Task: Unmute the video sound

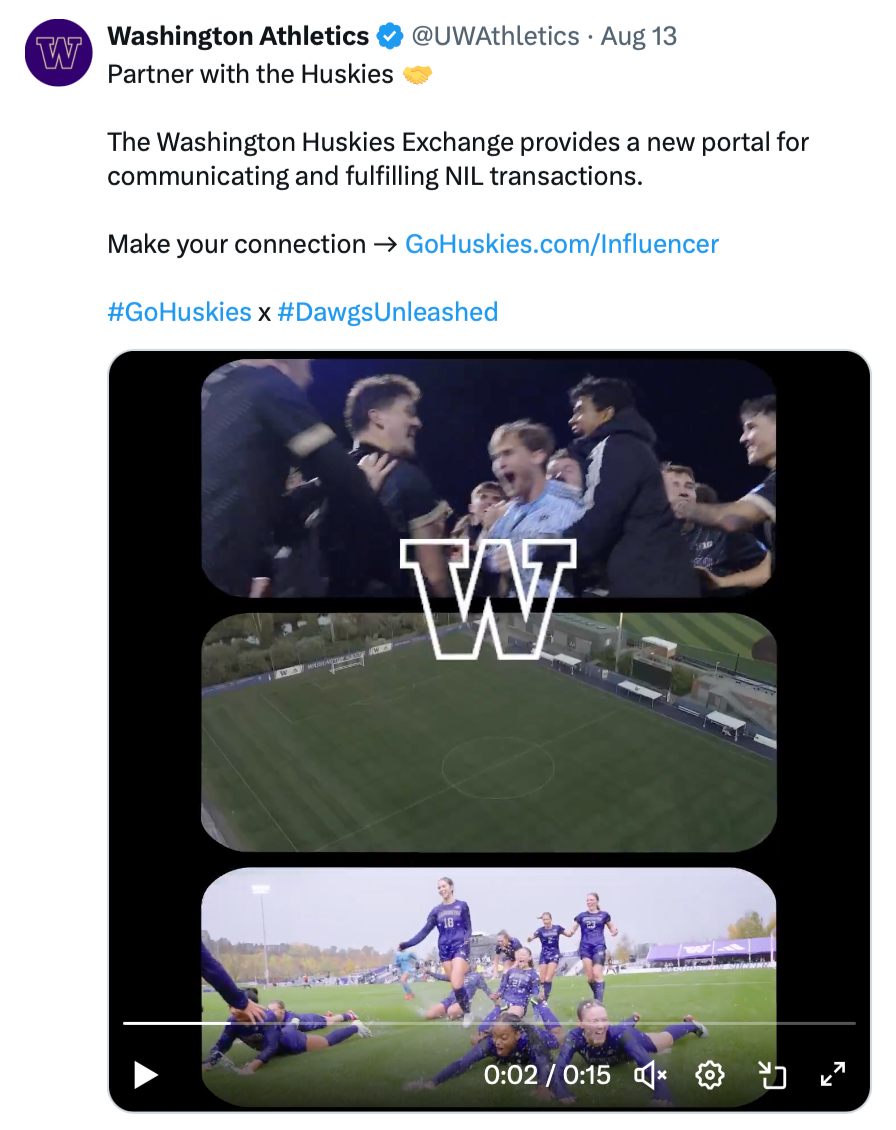Action: [651, 1075]
